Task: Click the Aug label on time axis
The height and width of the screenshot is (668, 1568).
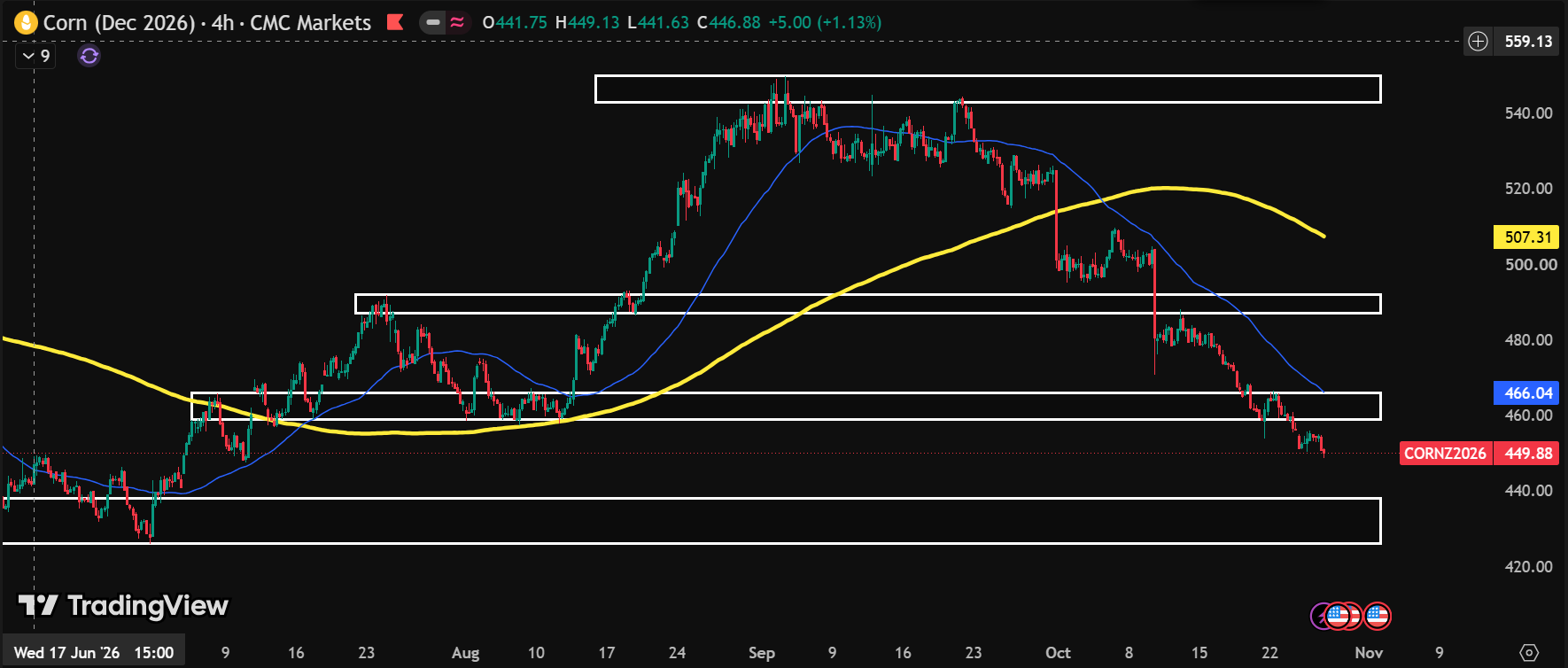Action: tap(465, 653)
